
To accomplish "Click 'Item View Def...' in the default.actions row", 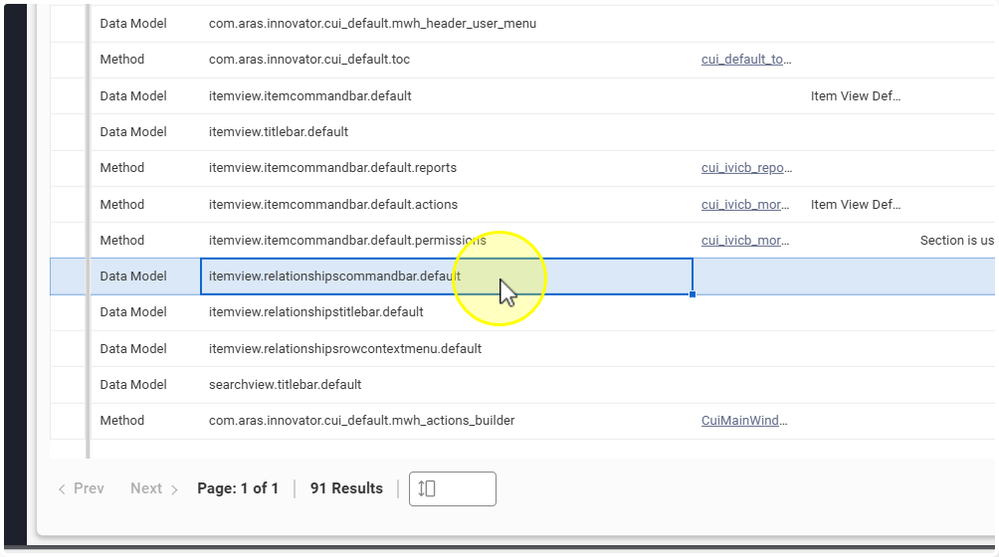I will [x=855, y=204].
